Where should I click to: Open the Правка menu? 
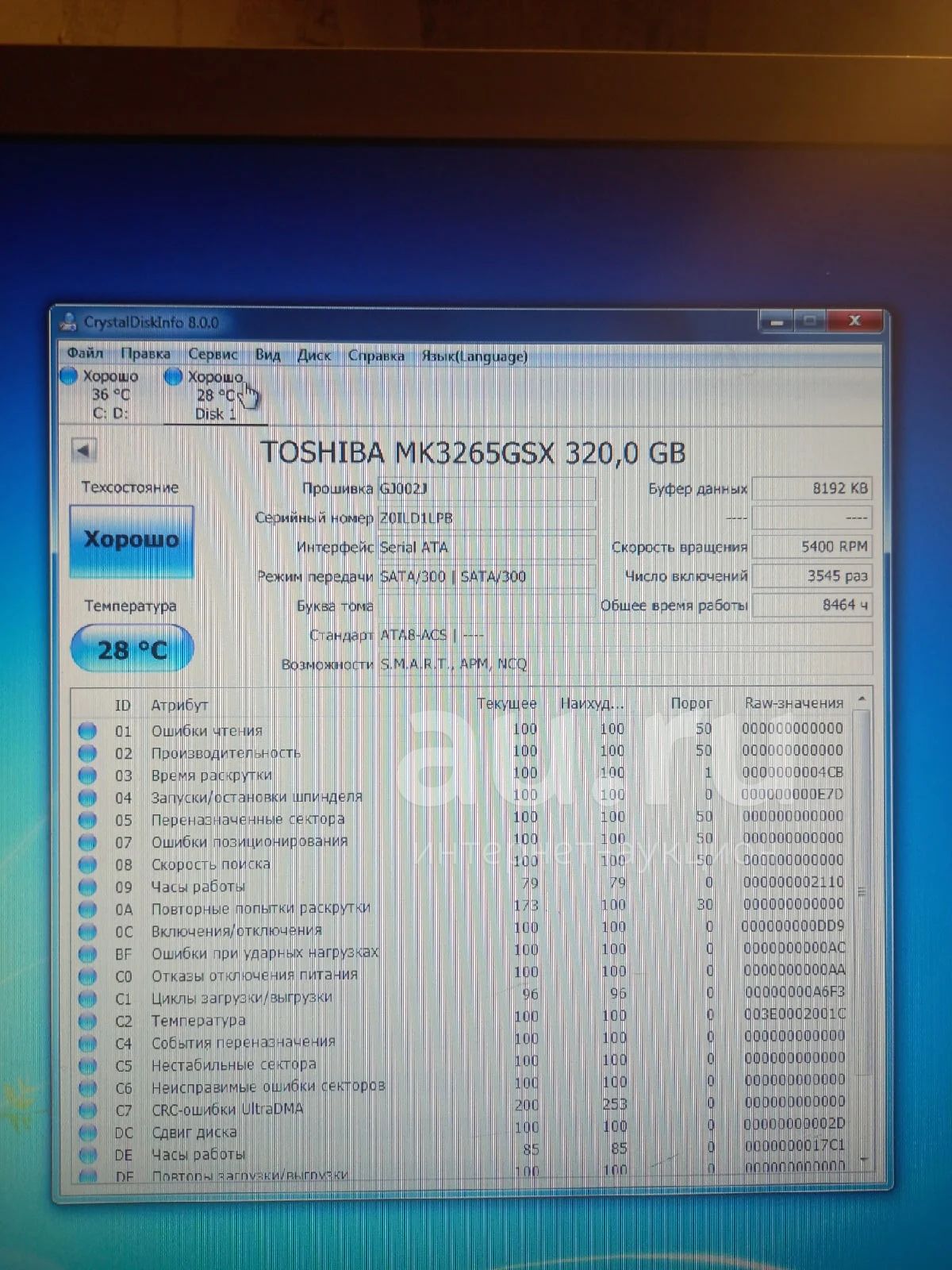point(145,354)
